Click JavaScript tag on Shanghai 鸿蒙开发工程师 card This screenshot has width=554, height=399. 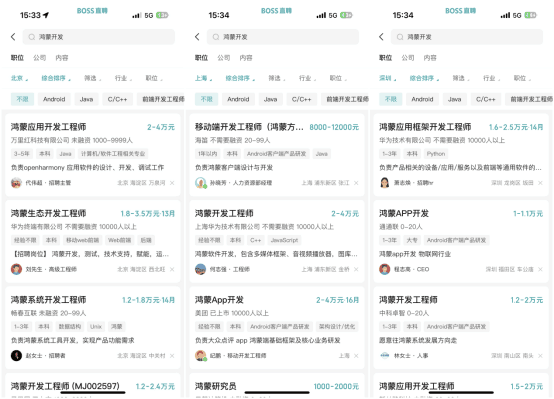(284, 240)
